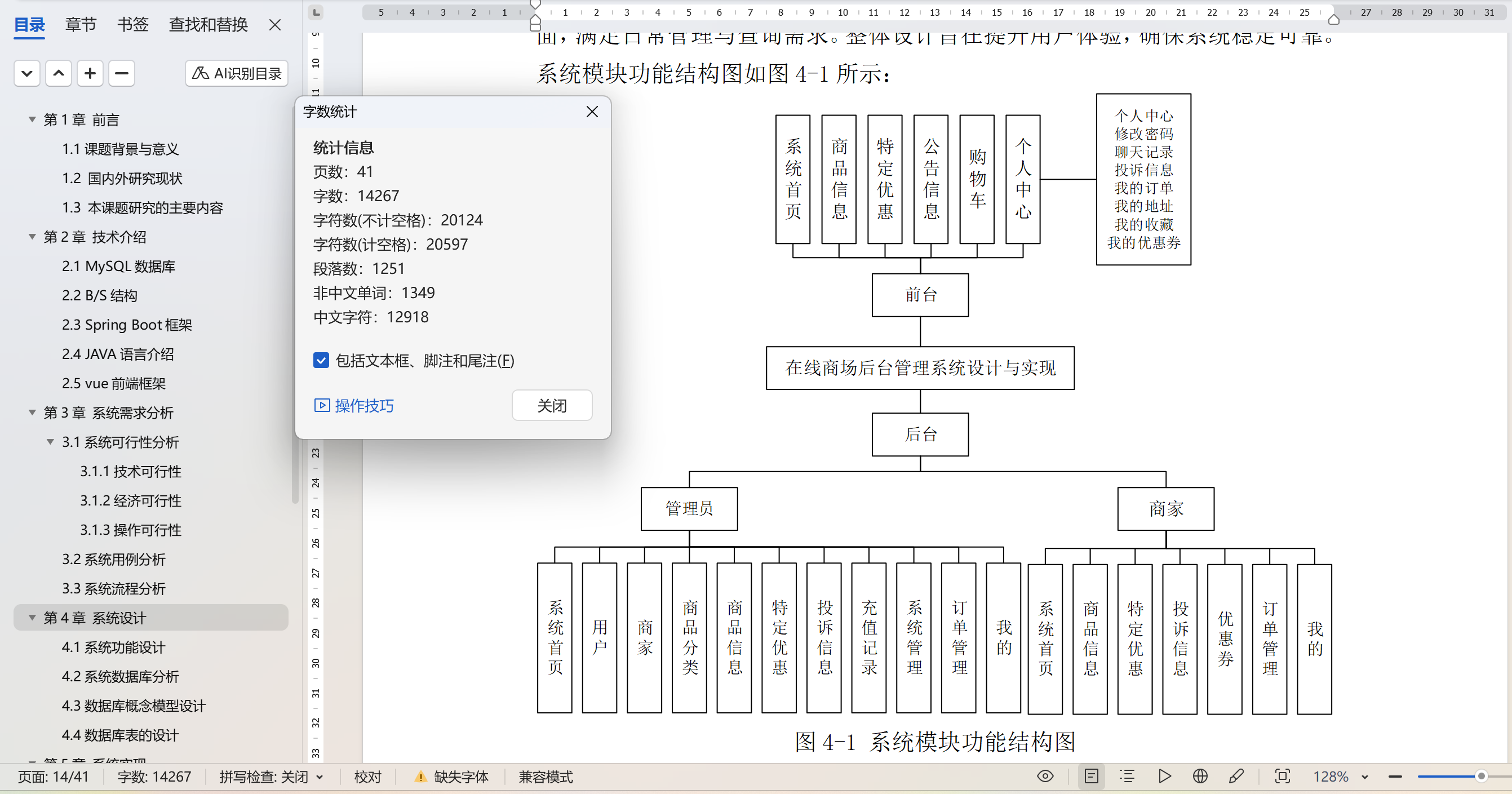Collapse 3.1 系统可行性分析 subsection
The image size is (1512, 794).
[51, 442]
